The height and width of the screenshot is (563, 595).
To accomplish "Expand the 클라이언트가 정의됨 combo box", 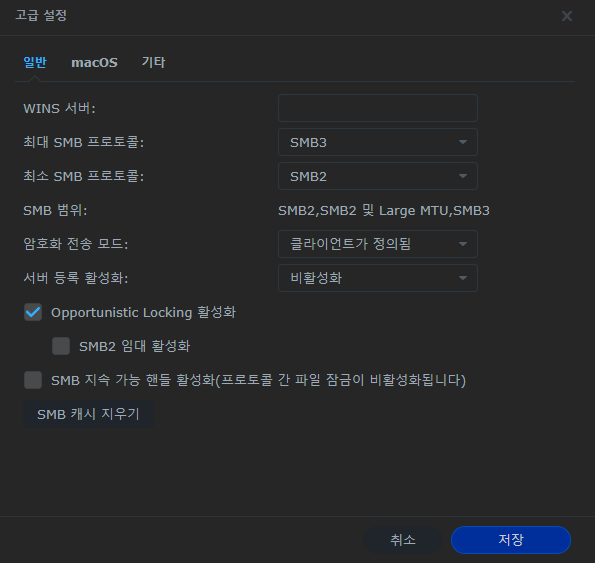I will (378, 244).
